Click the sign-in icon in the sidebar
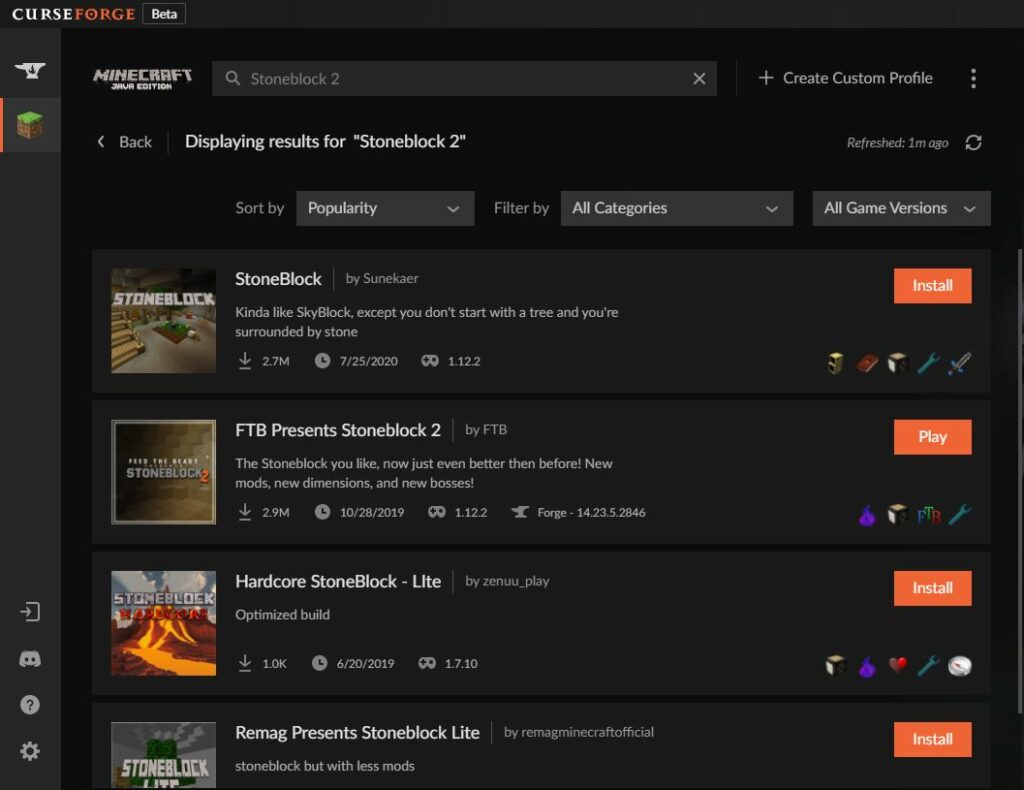1024x790 pixels. tap(30, 612)
